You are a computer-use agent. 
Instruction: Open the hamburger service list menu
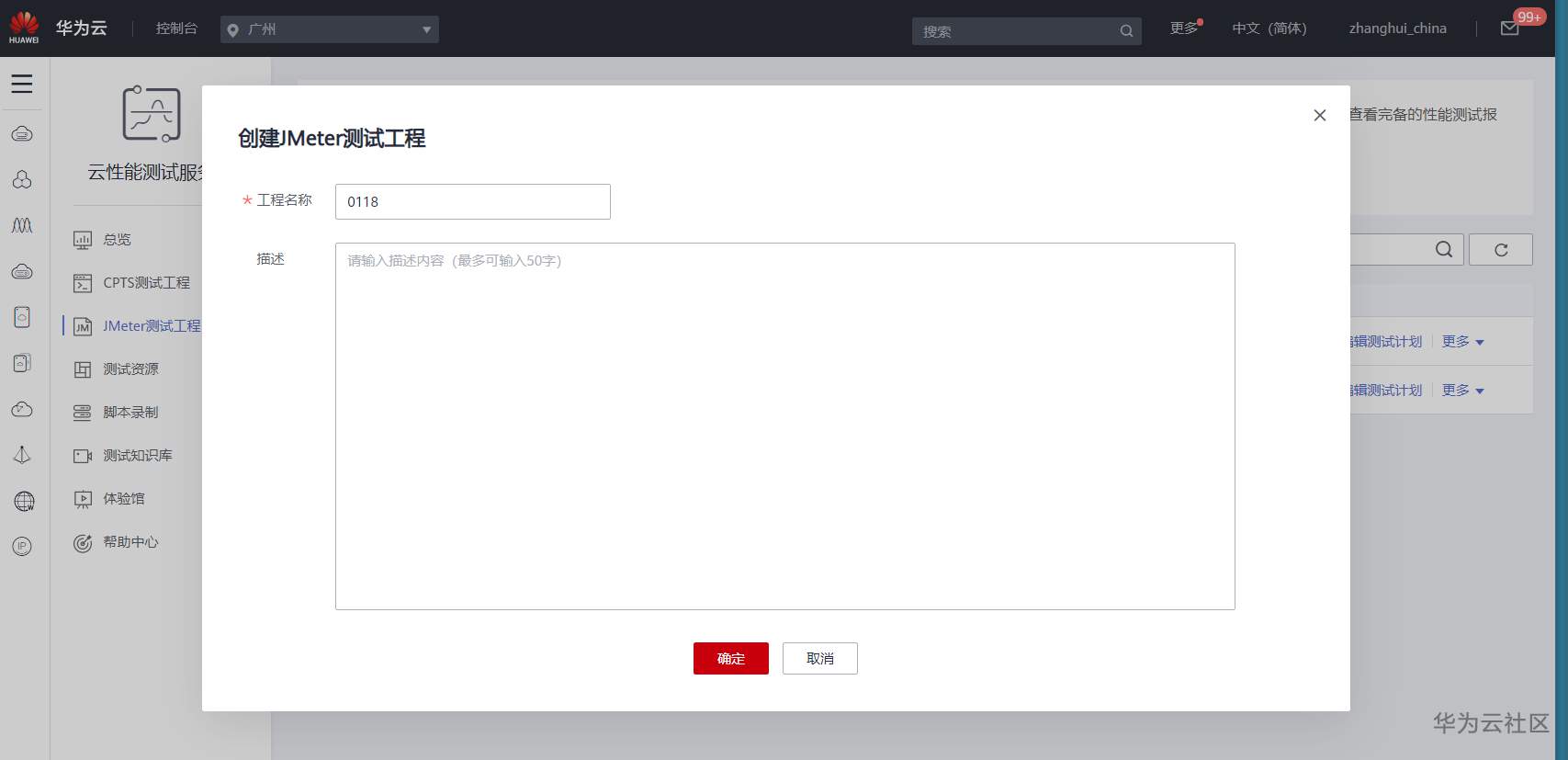click(x=22, y=84)
